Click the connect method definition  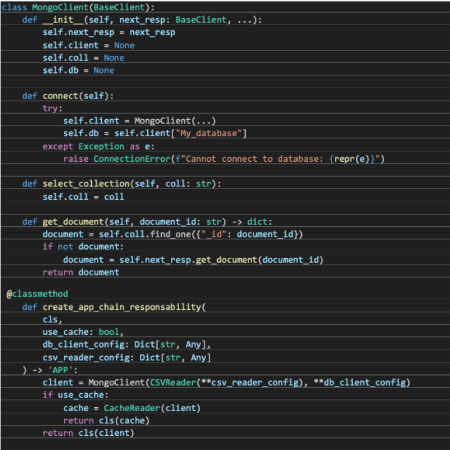[x=68, y=96]
